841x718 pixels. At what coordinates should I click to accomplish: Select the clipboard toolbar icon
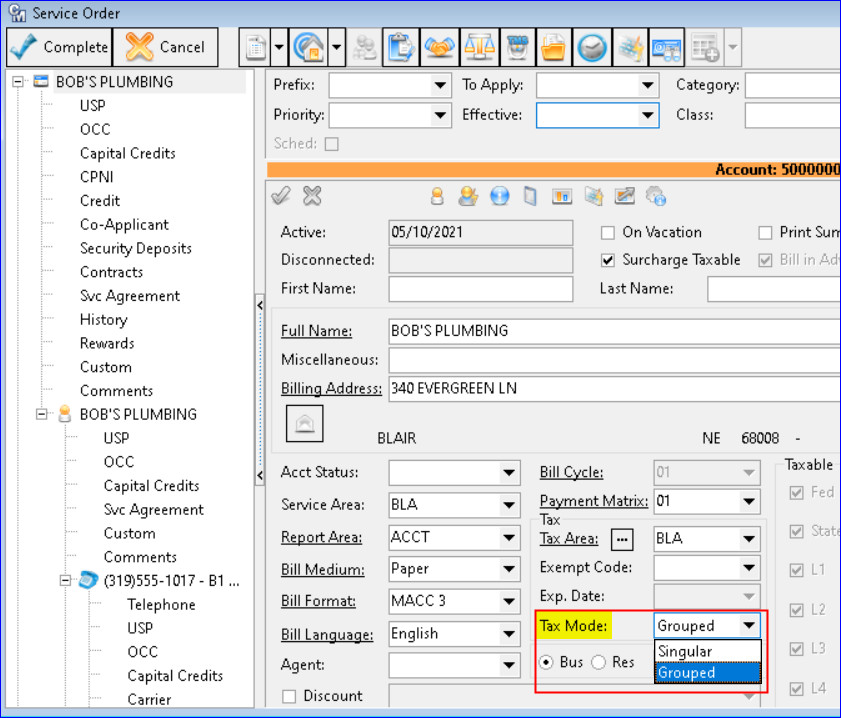[400, 47]
